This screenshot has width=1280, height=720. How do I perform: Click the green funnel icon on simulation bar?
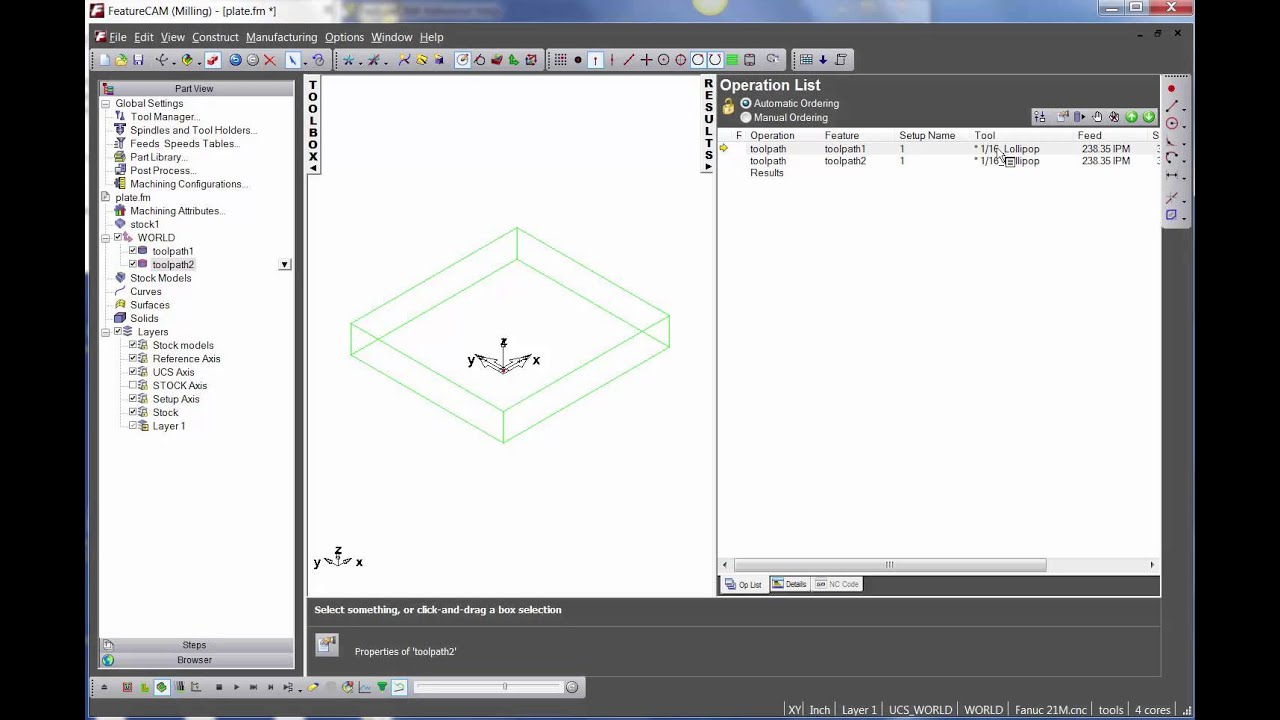[382, 687]
